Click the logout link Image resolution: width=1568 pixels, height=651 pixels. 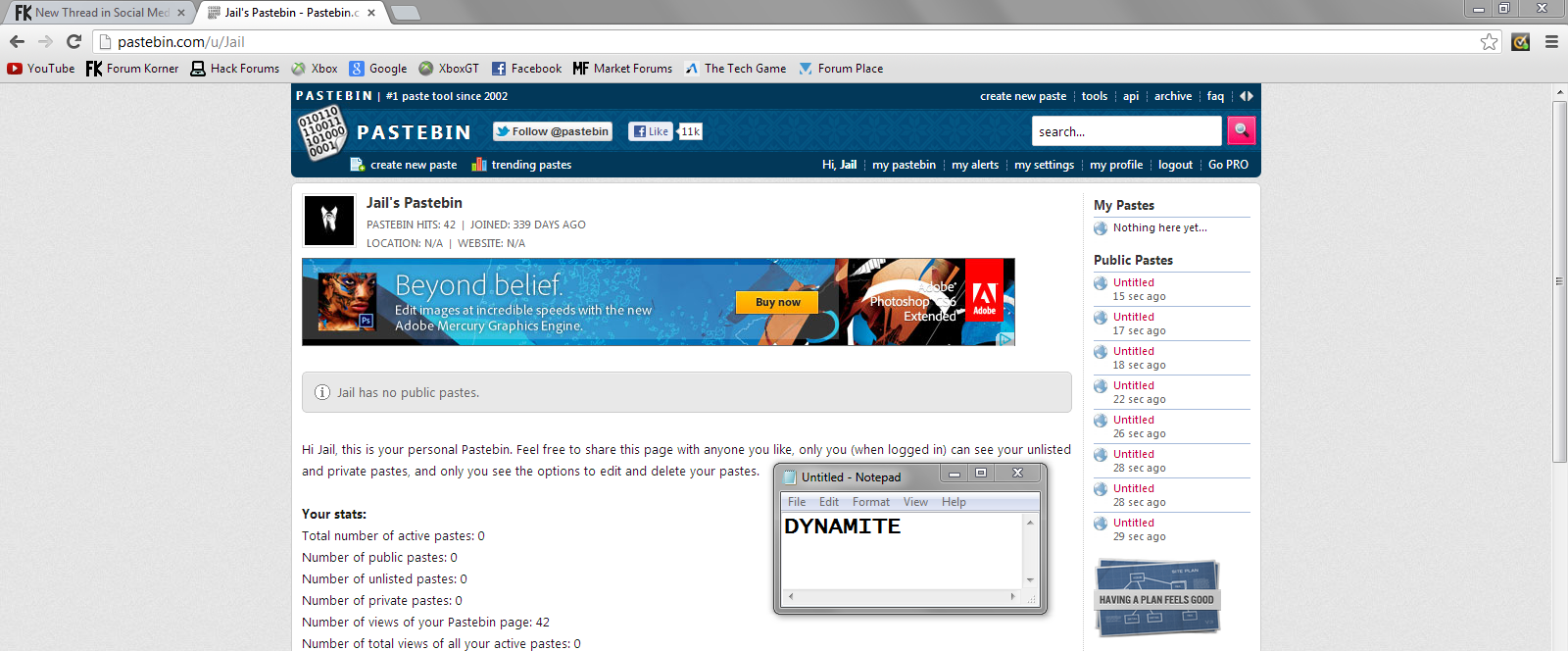[1175, 165]
